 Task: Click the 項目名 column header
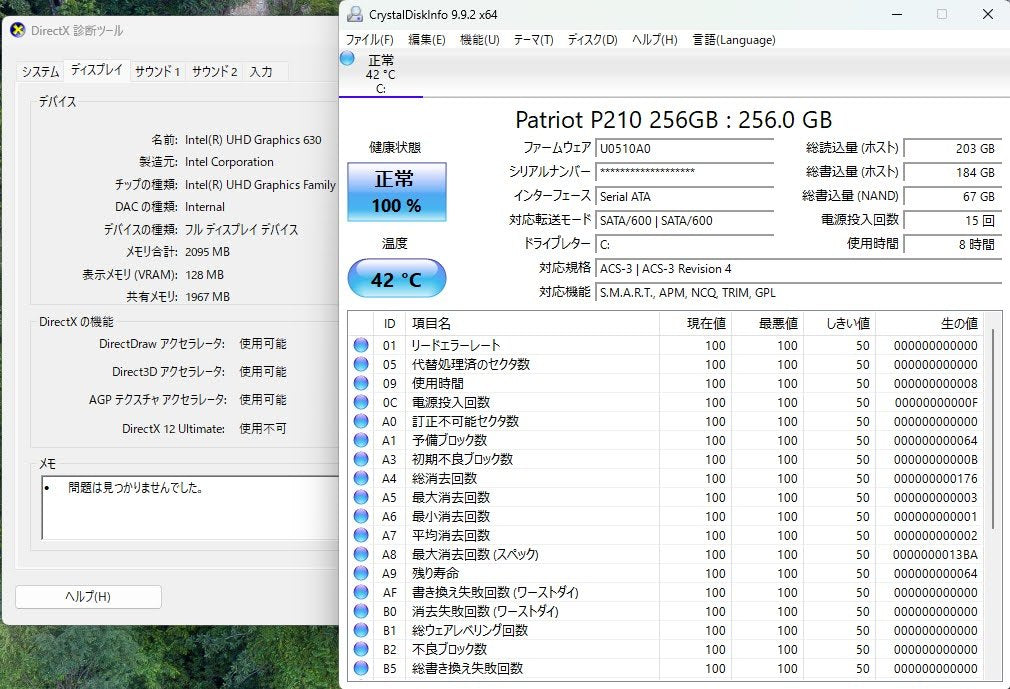coord(532,324)
